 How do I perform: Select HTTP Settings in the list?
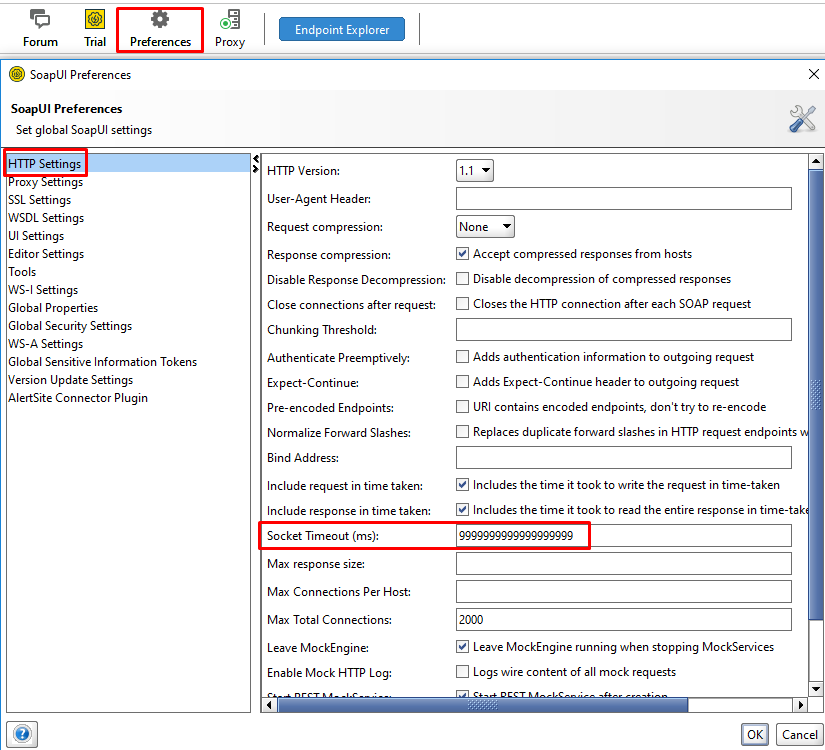[128, 164]
